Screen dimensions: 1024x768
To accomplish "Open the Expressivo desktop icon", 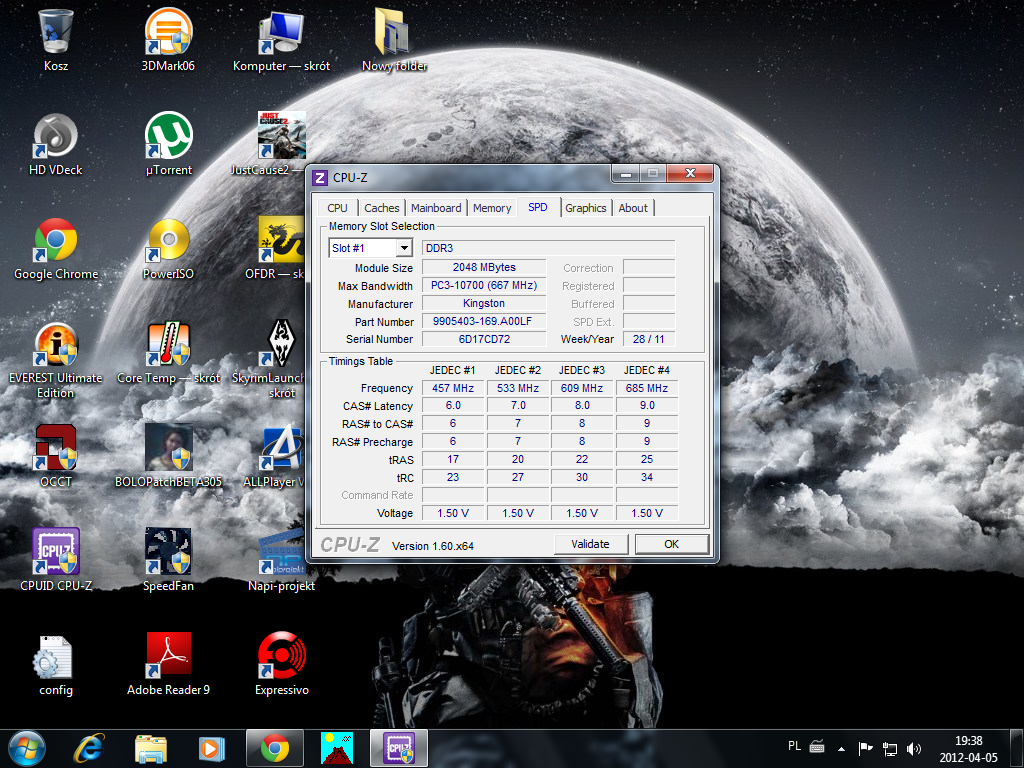I will [x=281, y=657].
